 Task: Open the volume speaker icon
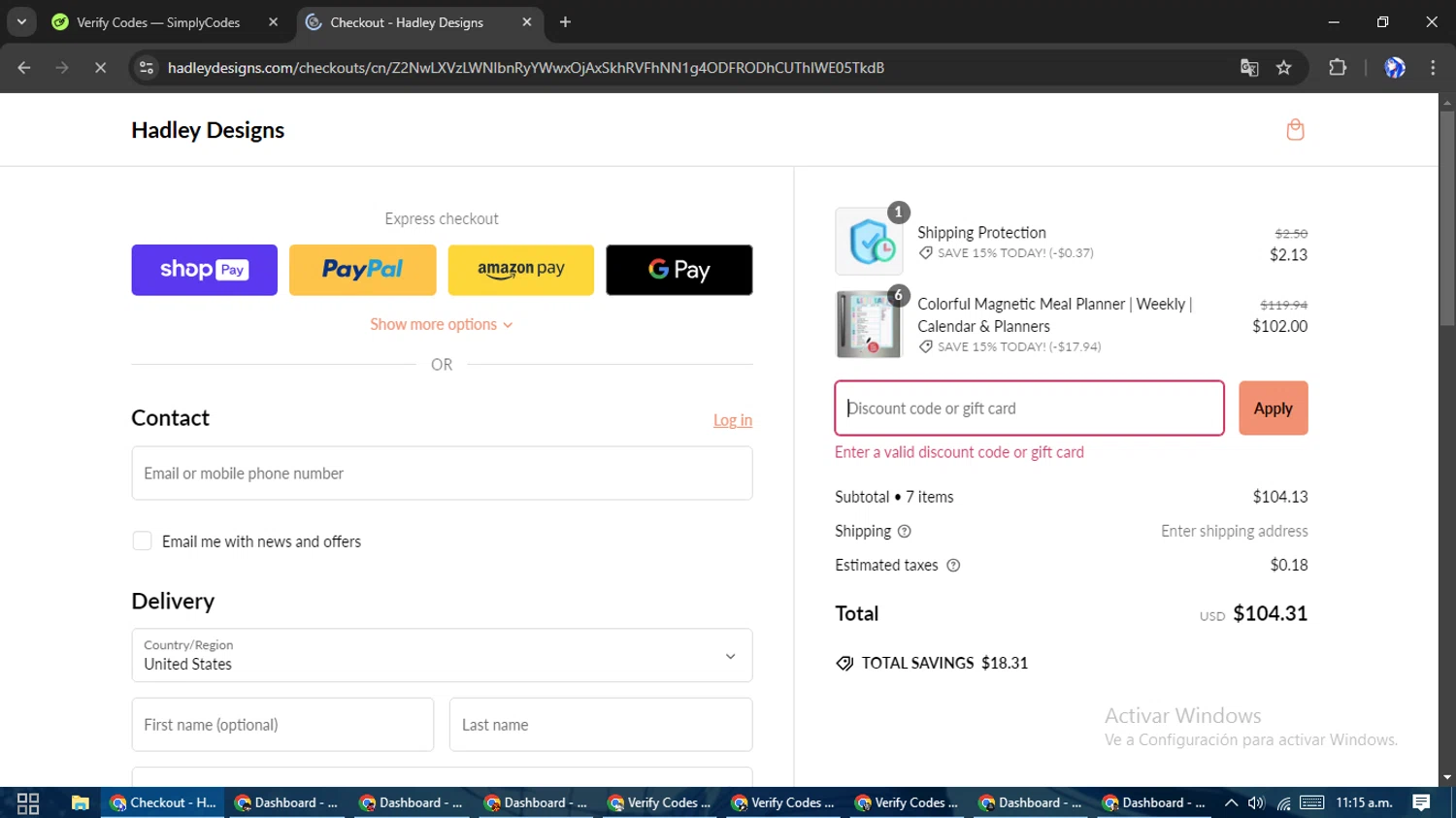pos(1256,802)
